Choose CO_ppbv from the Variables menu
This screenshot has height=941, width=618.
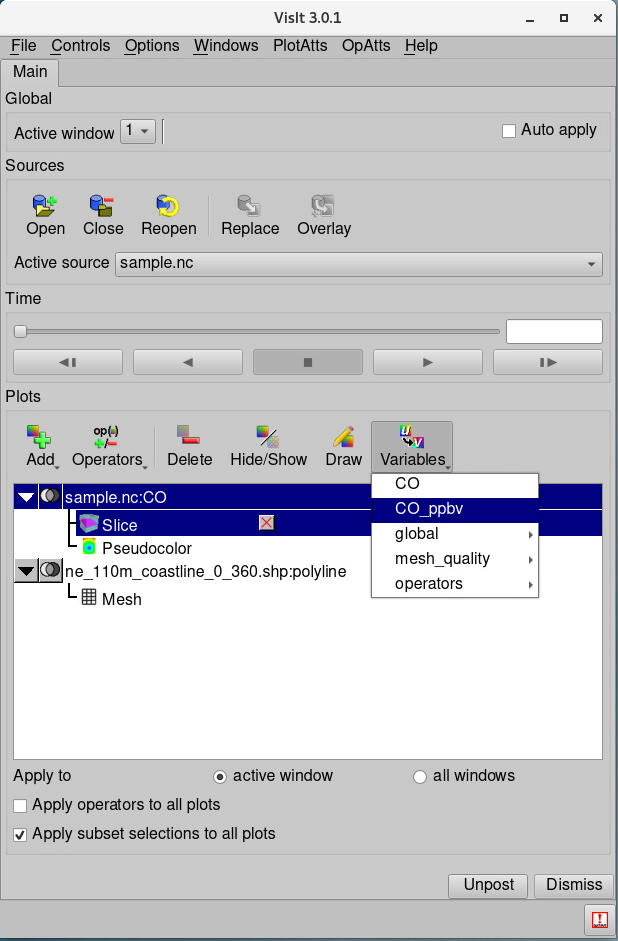(x=429, y=509)
